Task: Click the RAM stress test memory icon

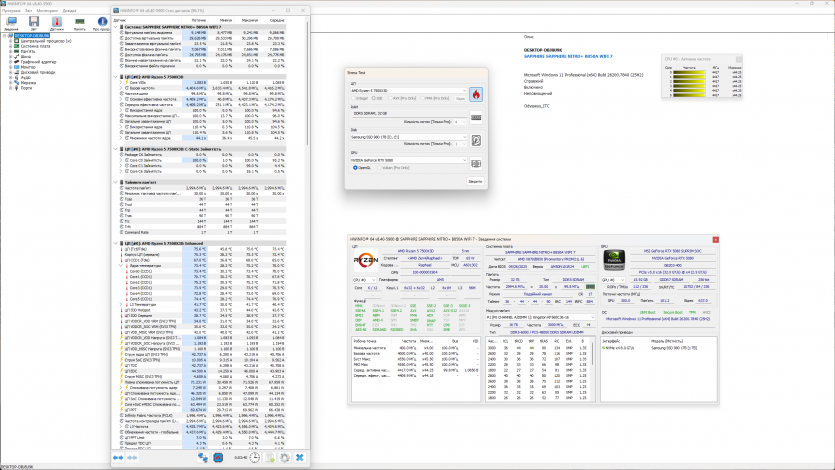Action: pyautogui.click(x=476, y=117)
